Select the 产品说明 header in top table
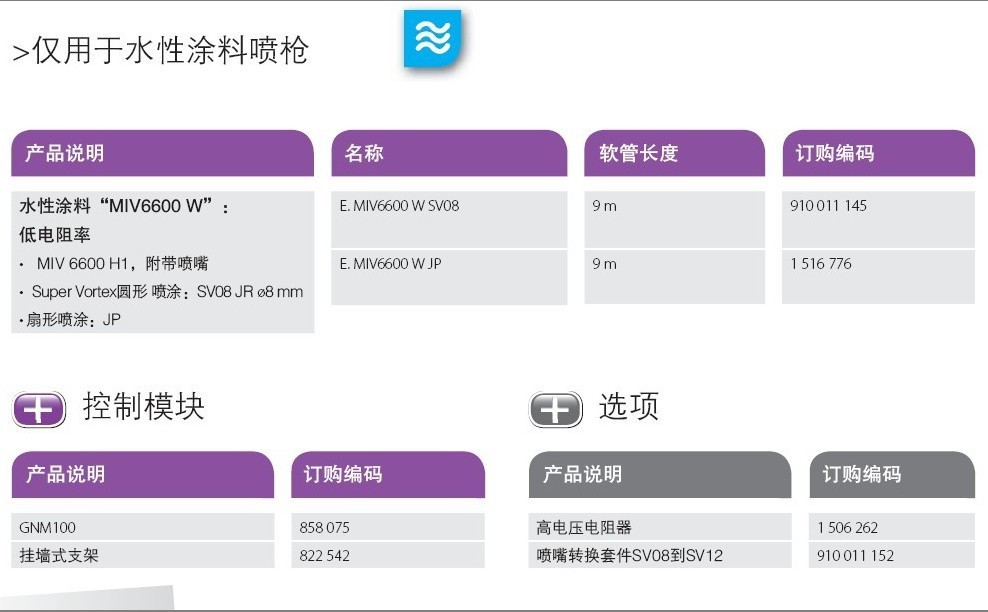988x612 pixels. click(64, 154)
